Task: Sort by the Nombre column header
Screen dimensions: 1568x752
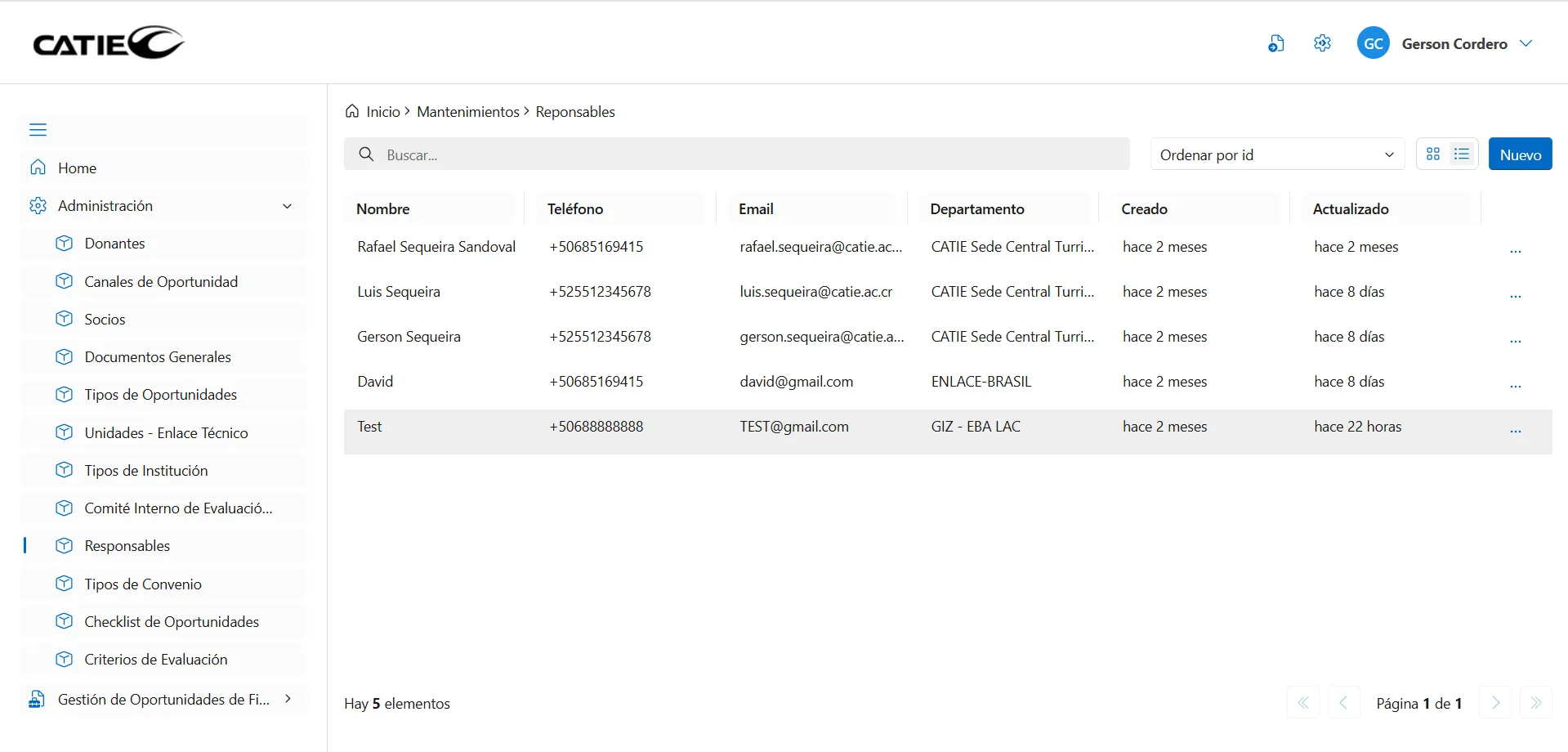Action: point(383,208)
